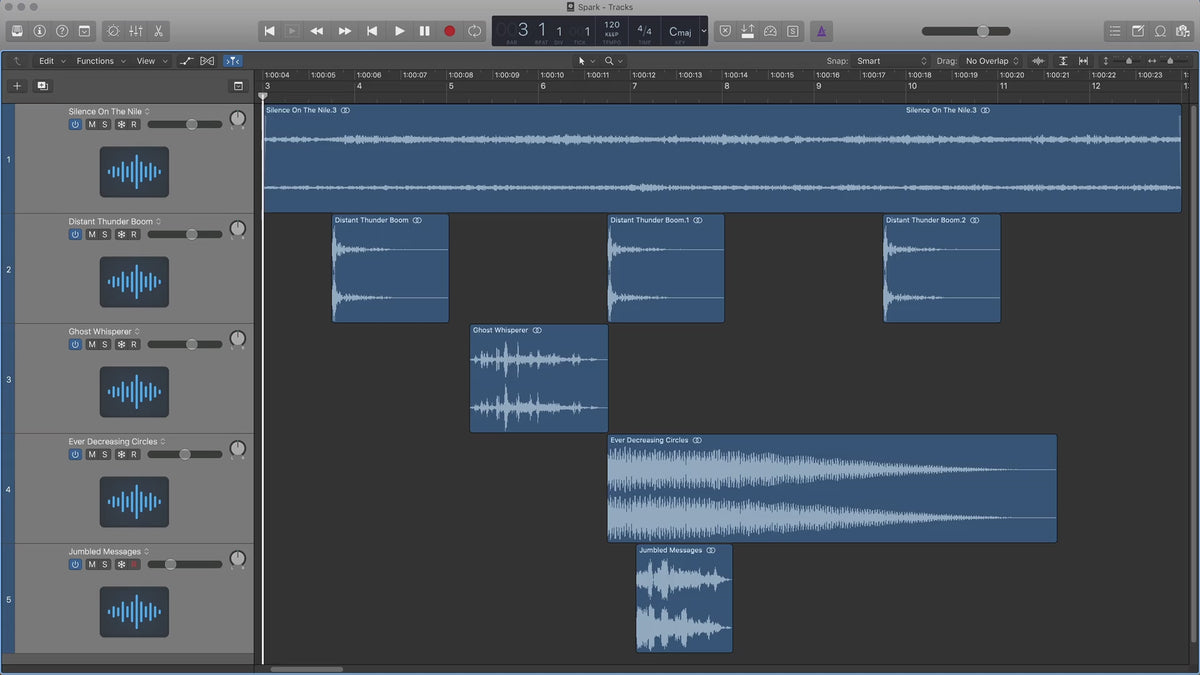
Task: Click the Add Track plus button
Action: pos(17,86)
